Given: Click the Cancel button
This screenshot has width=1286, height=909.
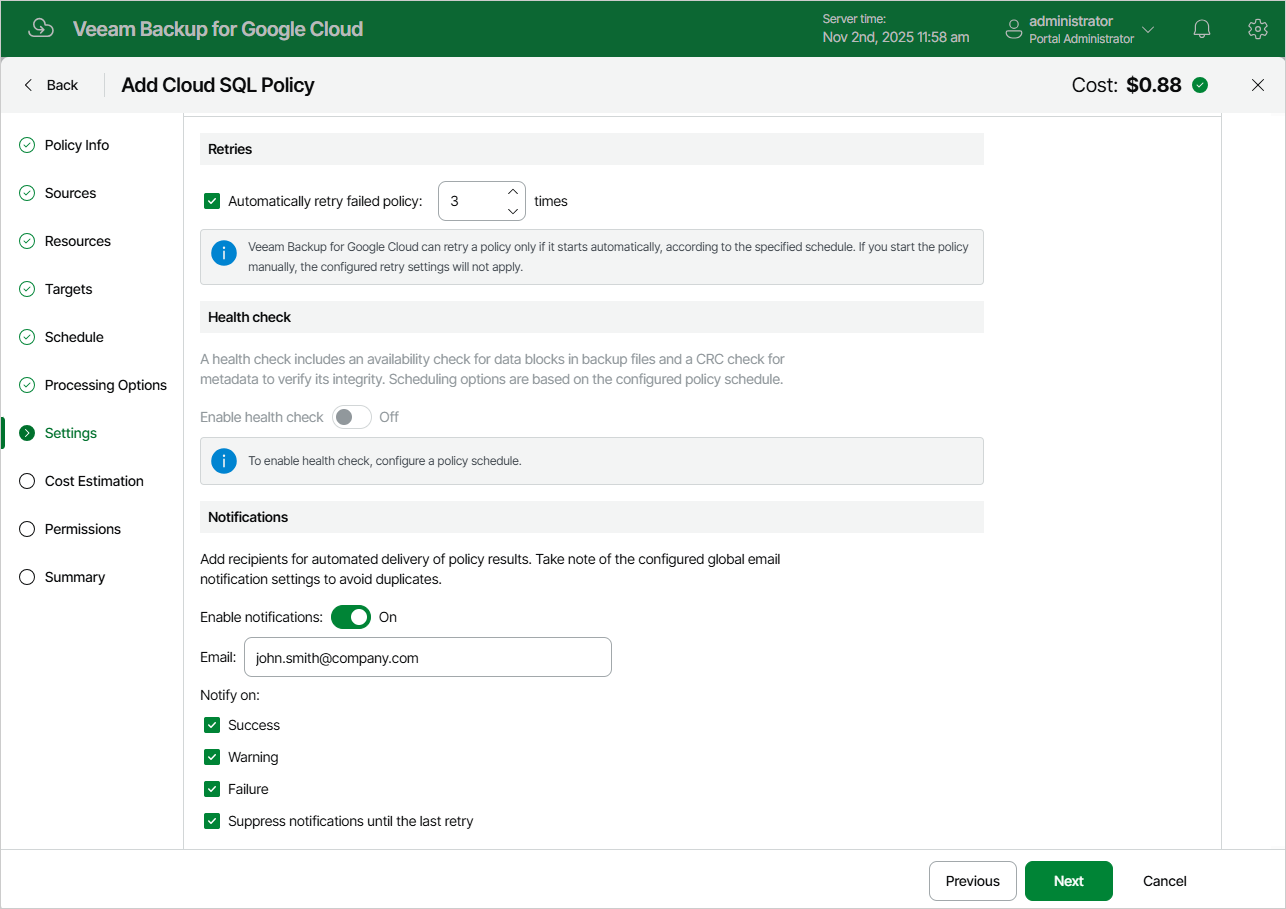Looking at the screenshot, I should 1165,881.
